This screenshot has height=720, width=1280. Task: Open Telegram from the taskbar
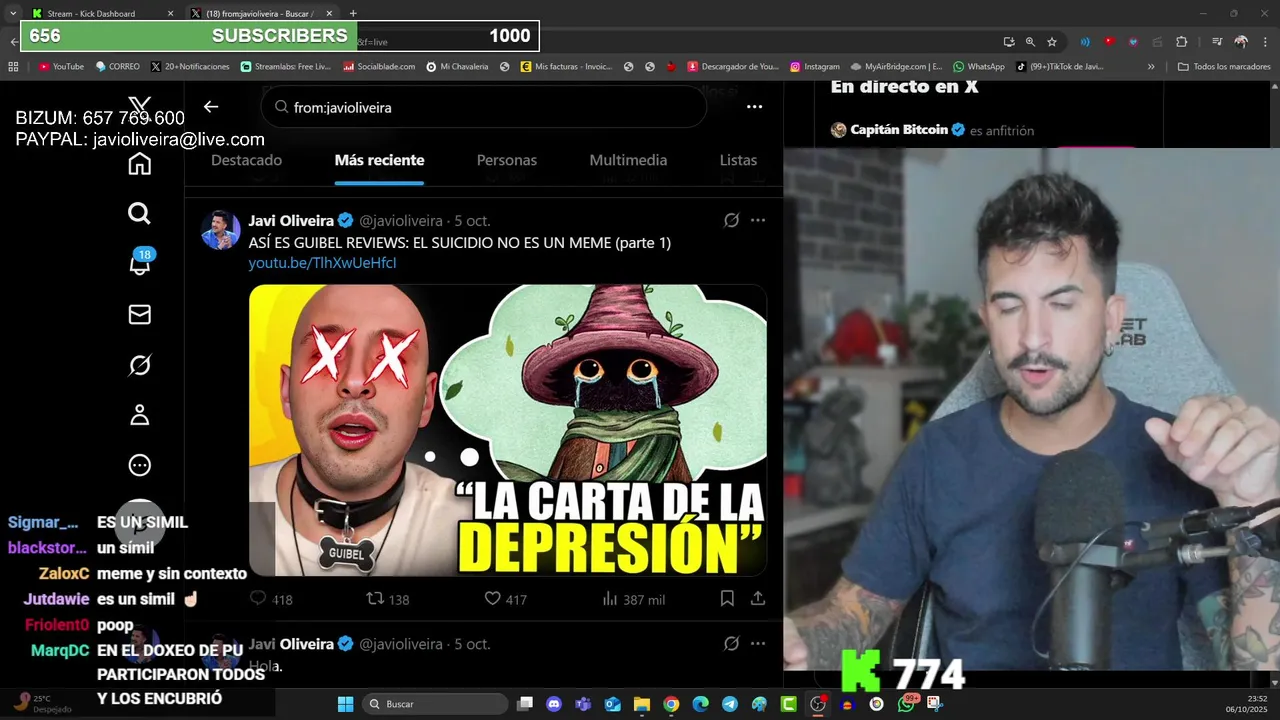[x=730, y=704]
